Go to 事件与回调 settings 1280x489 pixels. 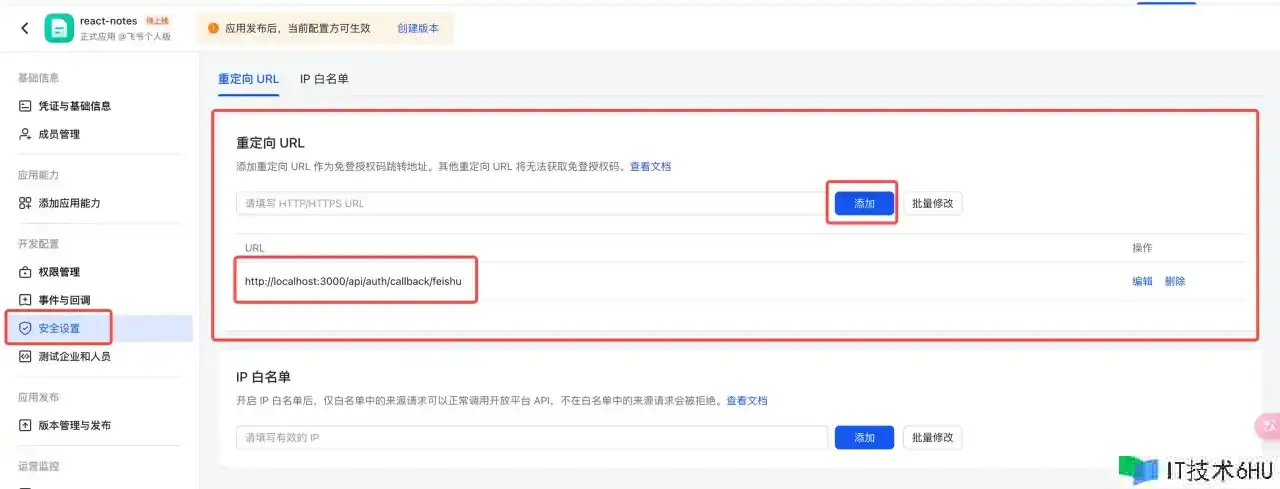64,300
